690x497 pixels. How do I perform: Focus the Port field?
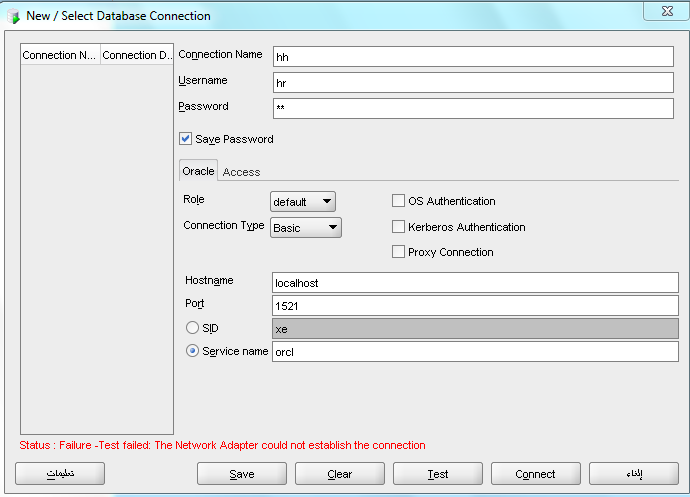point(475,306)
